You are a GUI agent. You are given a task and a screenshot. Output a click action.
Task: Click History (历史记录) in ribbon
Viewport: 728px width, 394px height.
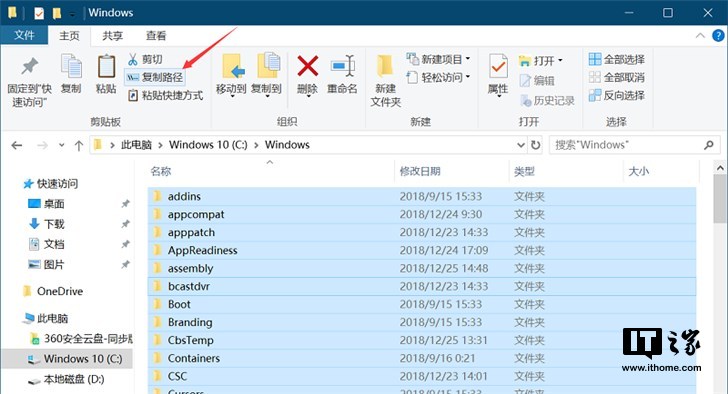[x=547, y=101]
